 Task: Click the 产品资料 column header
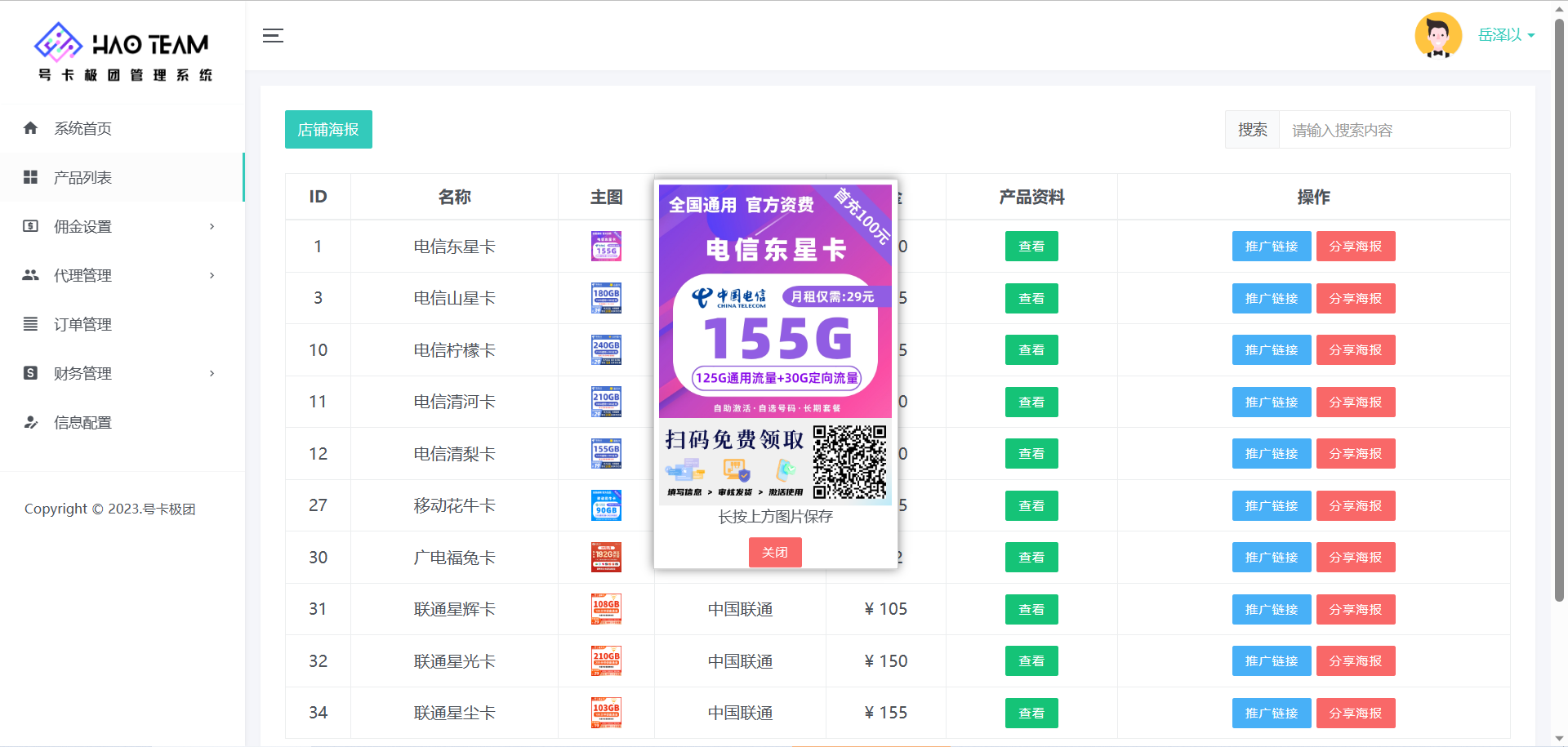point(1031,197)
